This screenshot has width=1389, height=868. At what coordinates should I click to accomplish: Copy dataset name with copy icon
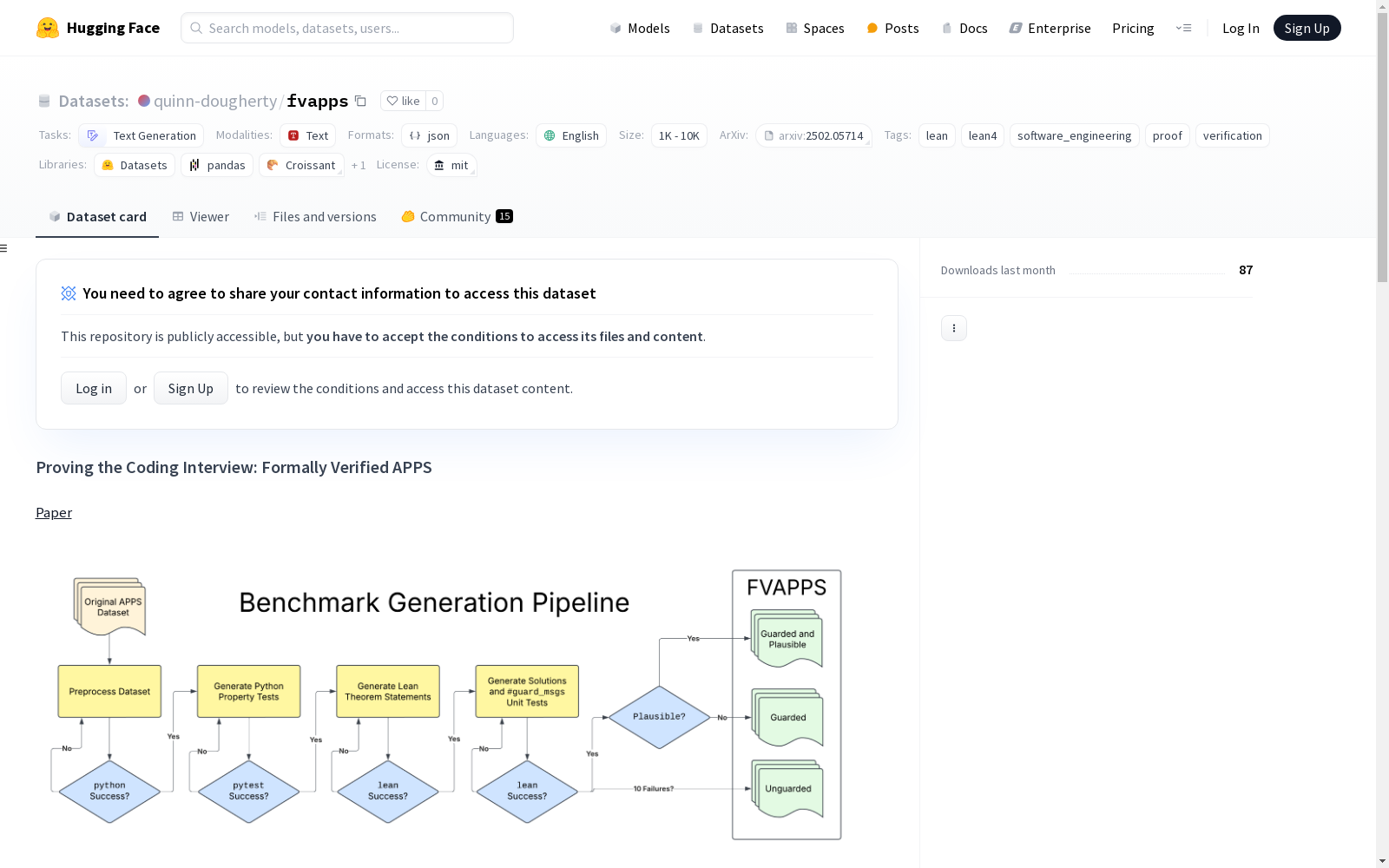click(x=360, y=101)
